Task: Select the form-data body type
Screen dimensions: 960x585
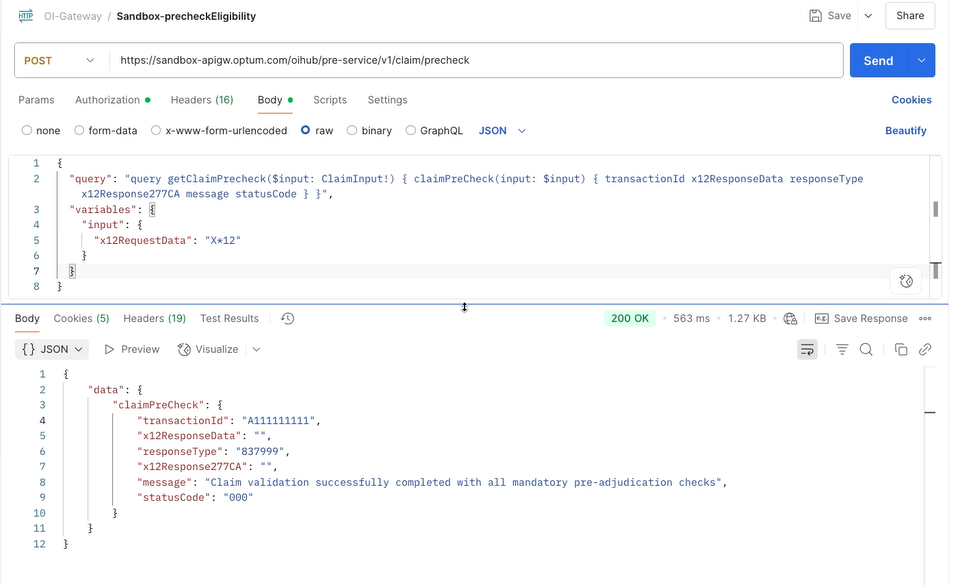Action: [x=106, y=130]
